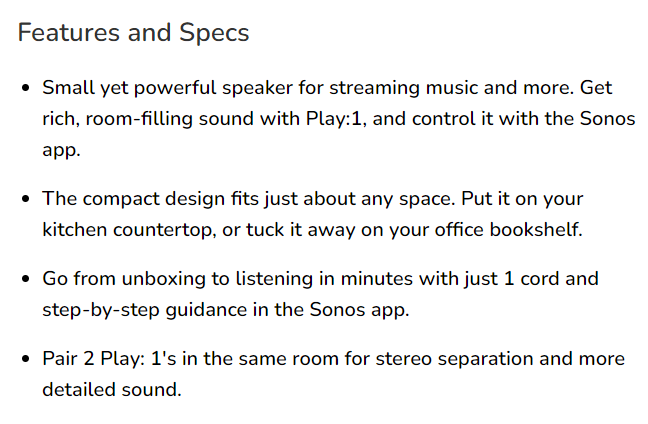This screenshot has height=424, width=648.
Task: Click the 'Features and Specs' heading
Action: pos(133,33)
